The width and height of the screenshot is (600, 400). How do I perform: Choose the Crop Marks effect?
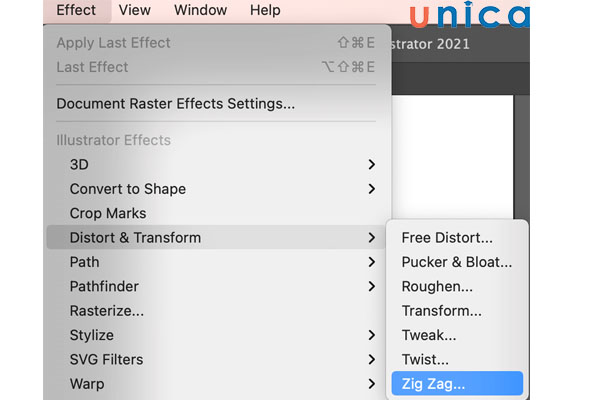(x=108, y=213)
